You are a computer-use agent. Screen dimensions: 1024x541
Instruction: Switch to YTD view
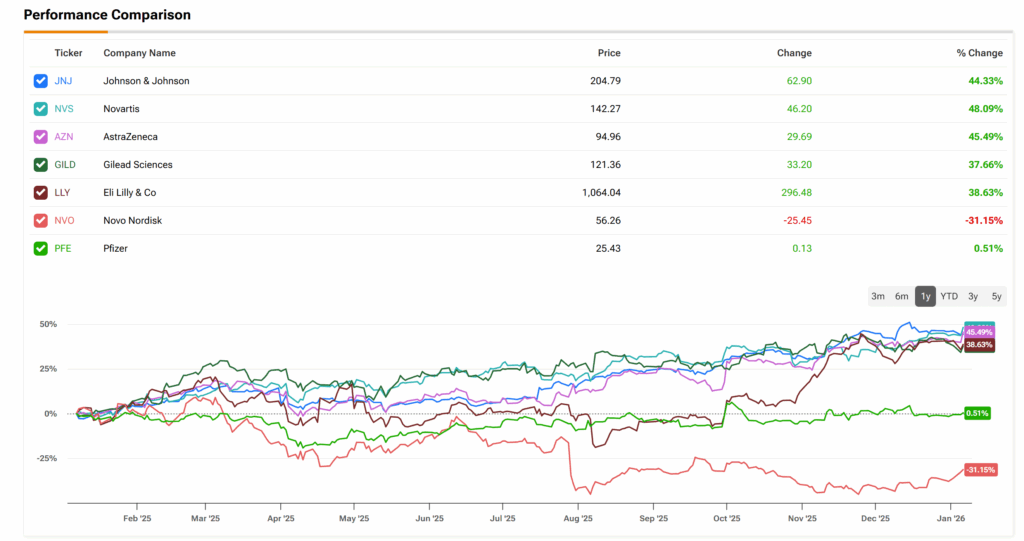949,296
